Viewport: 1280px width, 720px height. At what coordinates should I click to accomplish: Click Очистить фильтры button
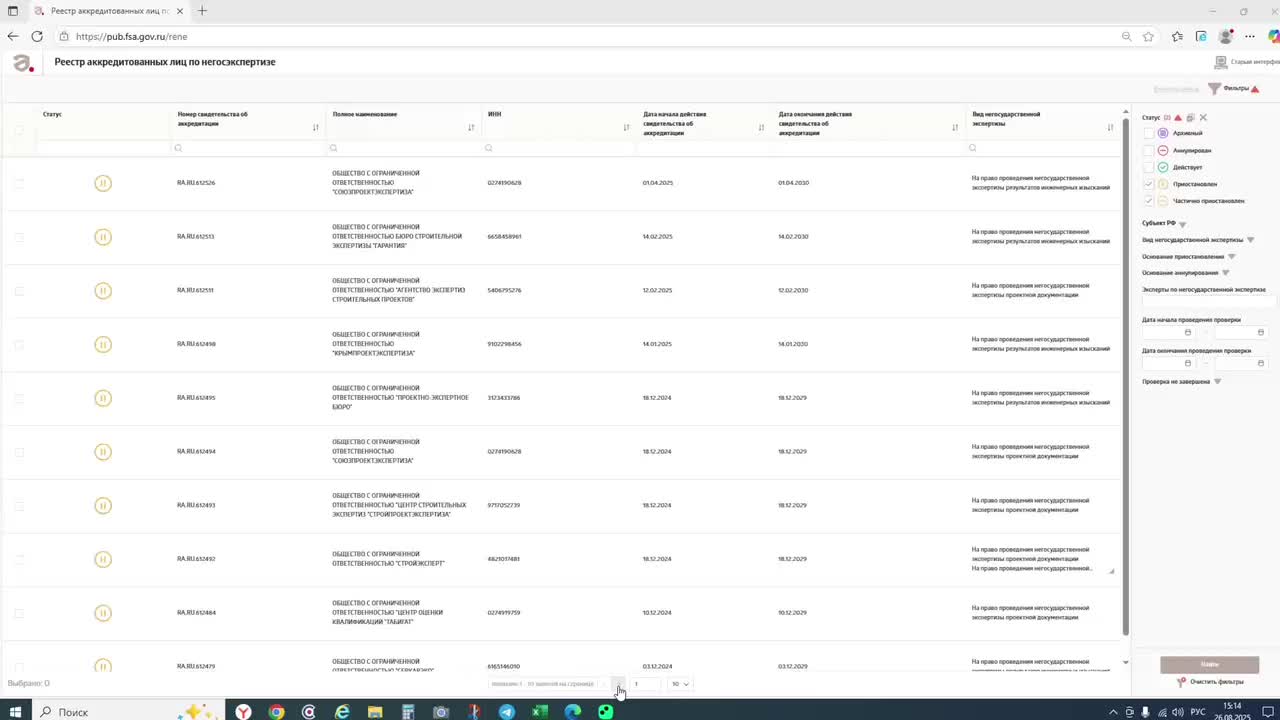[1211, 682]
